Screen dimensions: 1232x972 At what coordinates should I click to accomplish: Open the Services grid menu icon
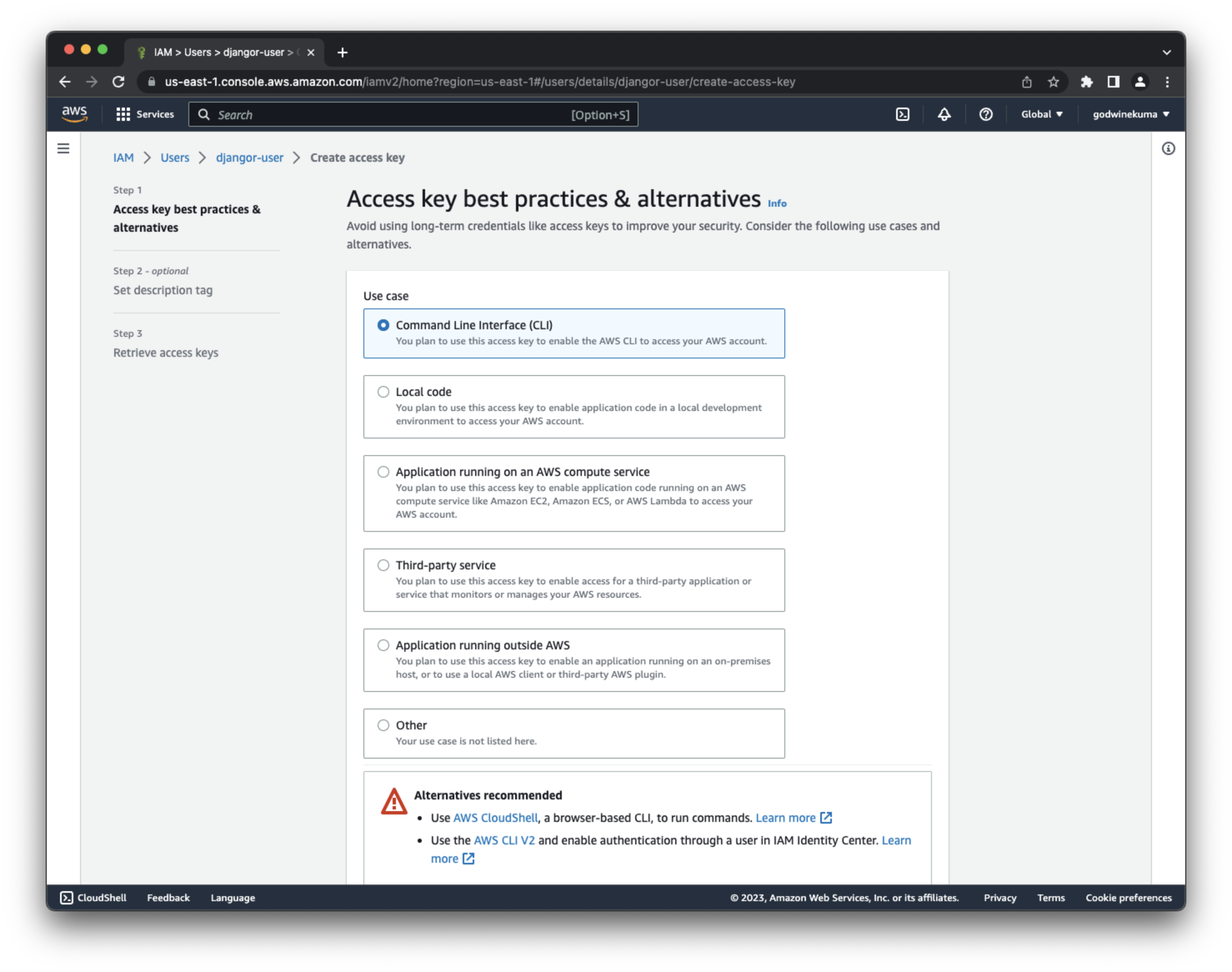click(123, 114)
